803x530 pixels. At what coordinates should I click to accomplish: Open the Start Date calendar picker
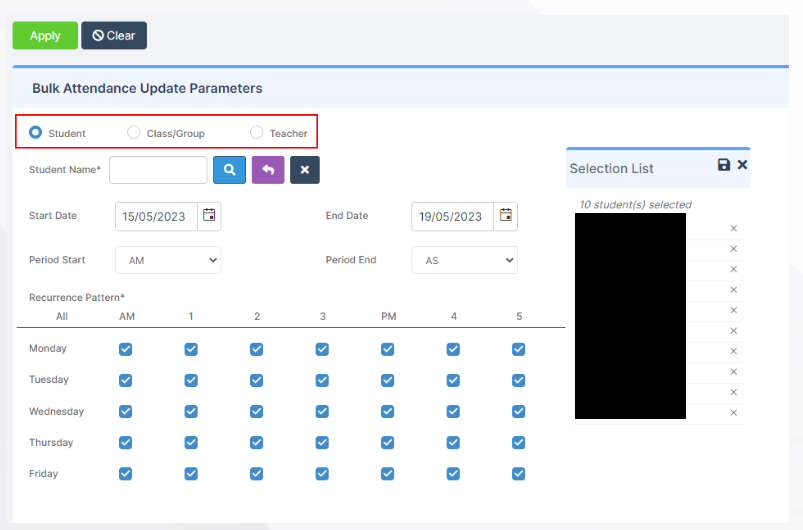tap(209, 216)
